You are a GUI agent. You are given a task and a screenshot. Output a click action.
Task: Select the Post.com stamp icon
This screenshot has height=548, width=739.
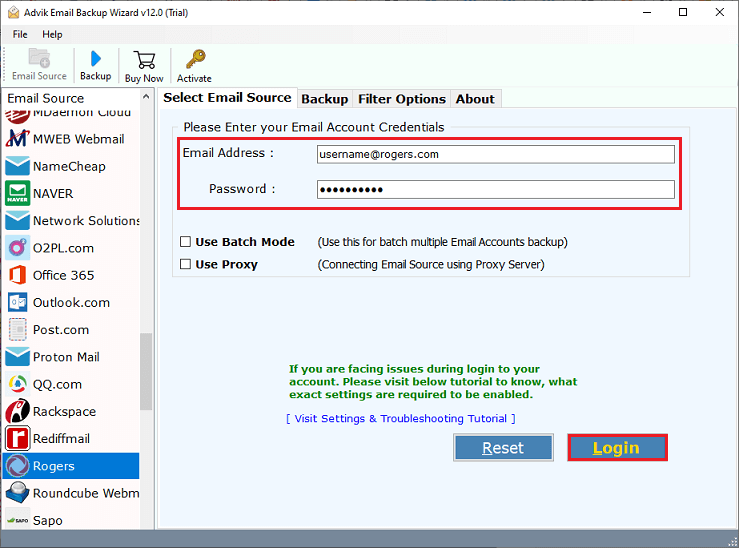coord(17,329)
